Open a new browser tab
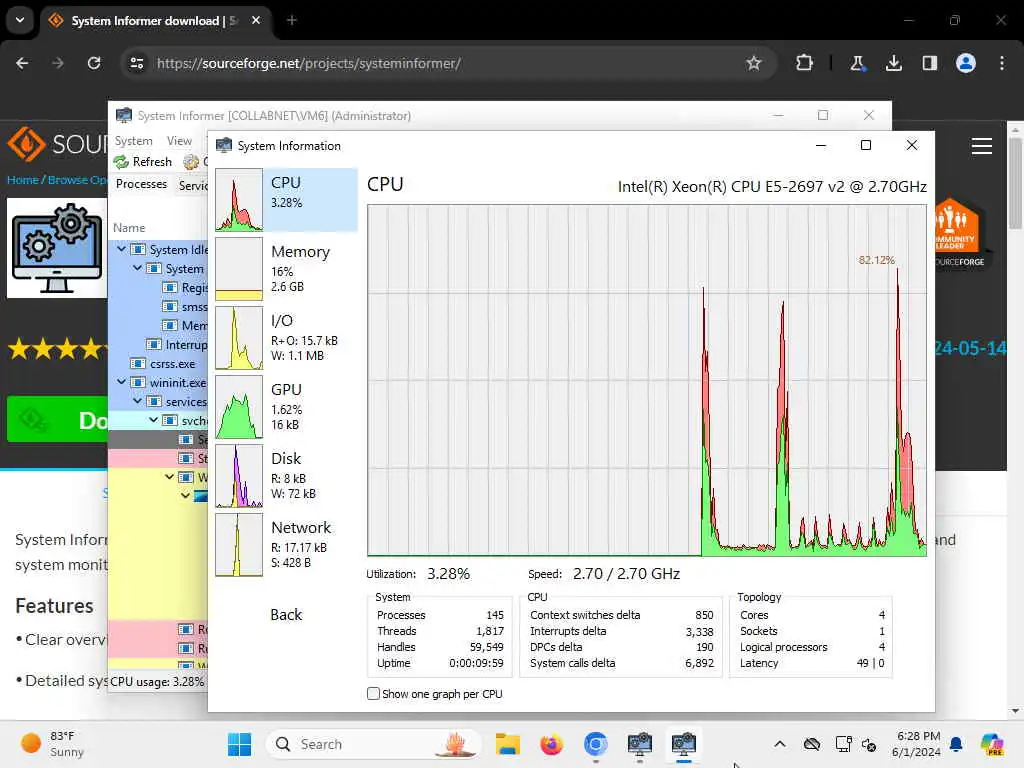 click(x=292, y=20)
